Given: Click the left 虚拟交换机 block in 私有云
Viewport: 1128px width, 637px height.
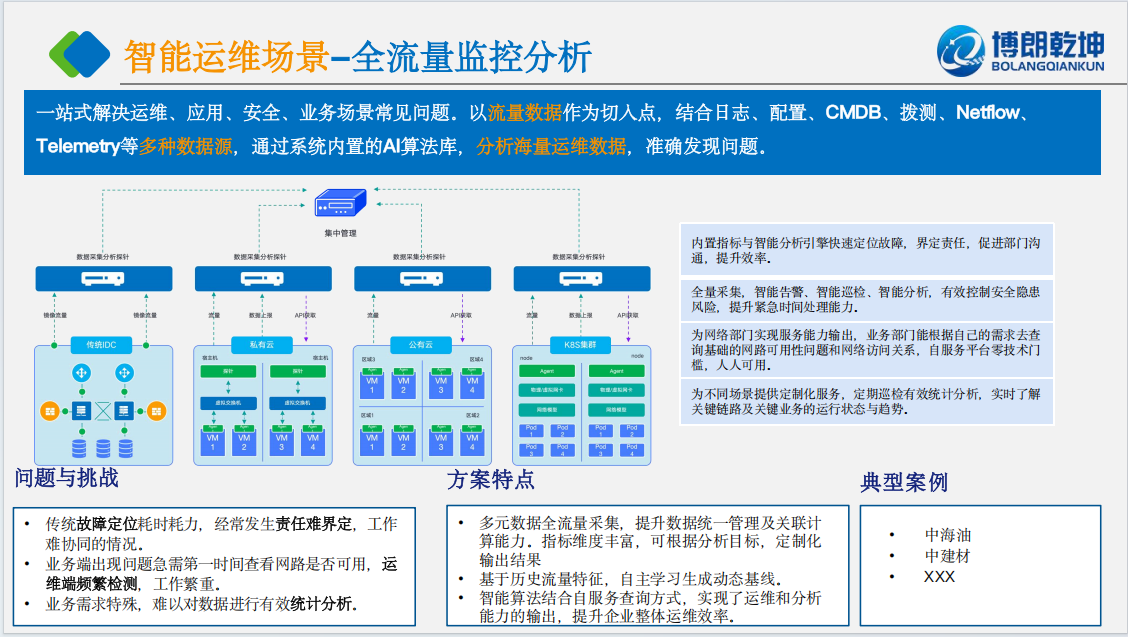Looking at the screenshot, I should 228,403.
